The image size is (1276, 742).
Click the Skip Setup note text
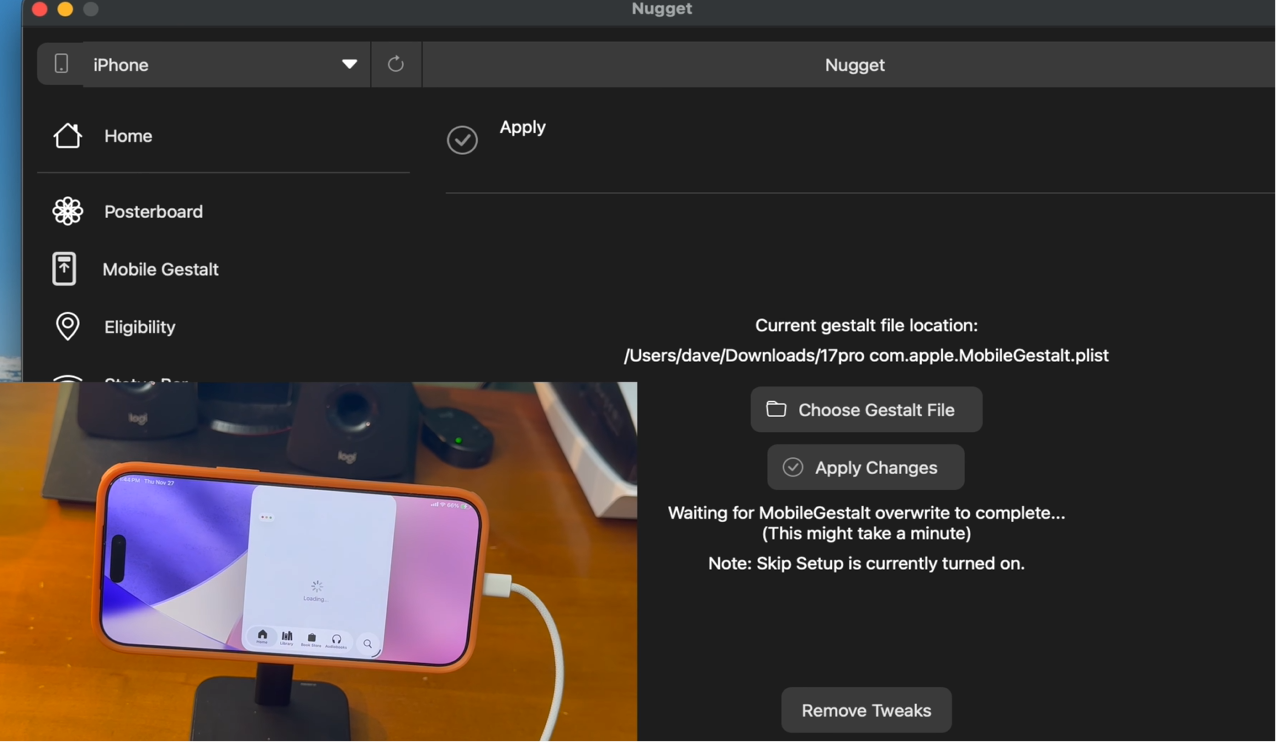click(x=866, y=564)
